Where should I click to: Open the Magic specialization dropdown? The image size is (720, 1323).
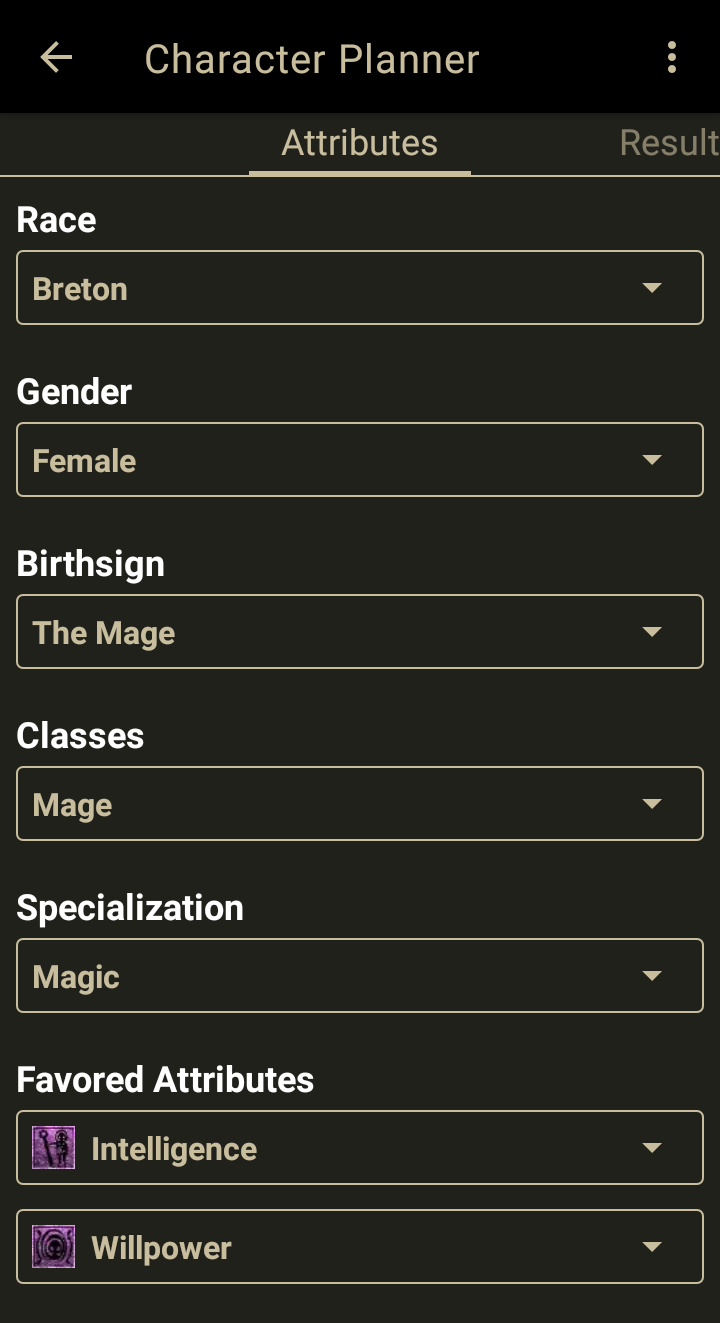(x=330, y=976)
